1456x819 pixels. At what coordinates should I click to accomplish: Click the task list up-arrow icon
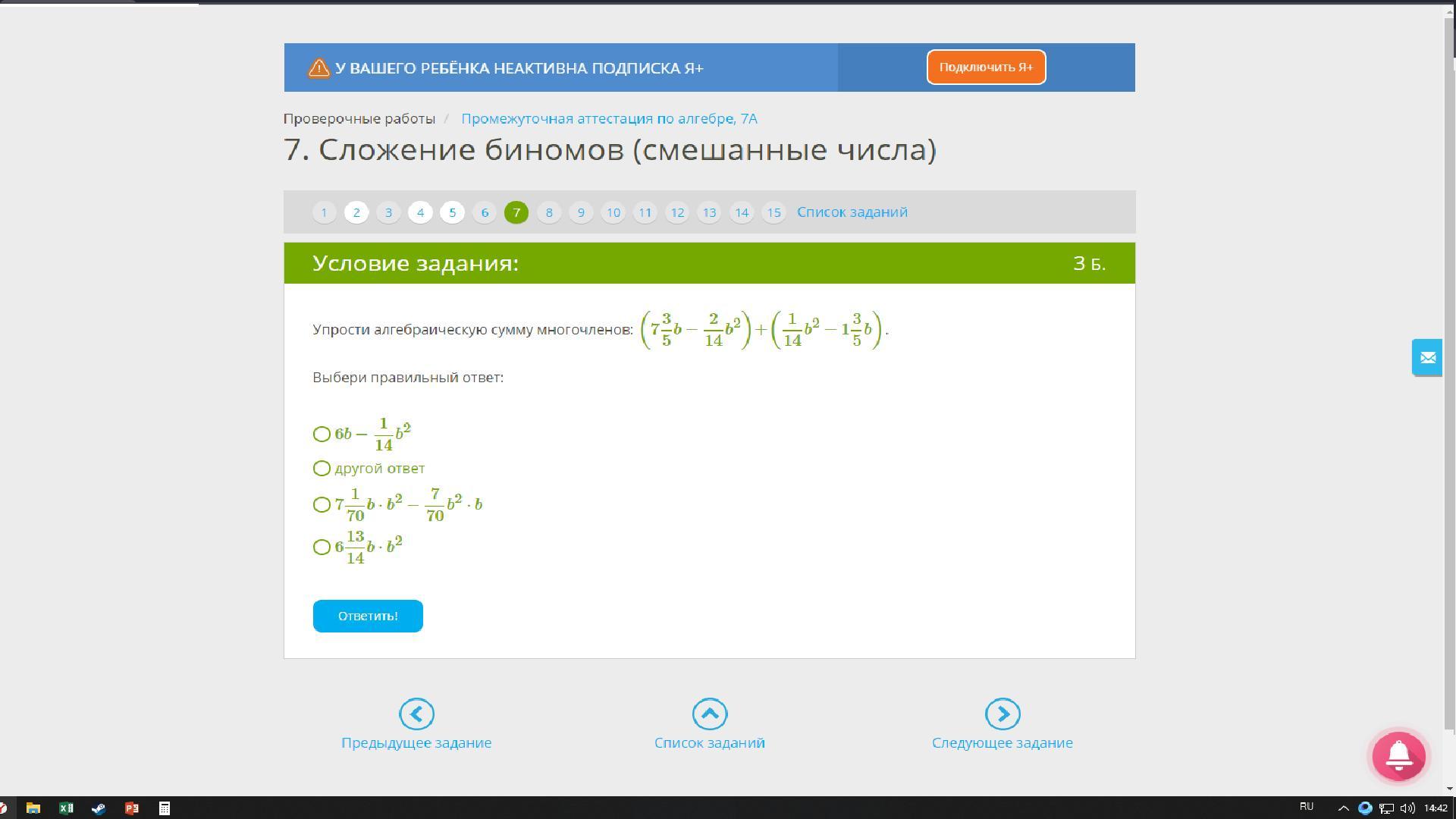point(710,714)
